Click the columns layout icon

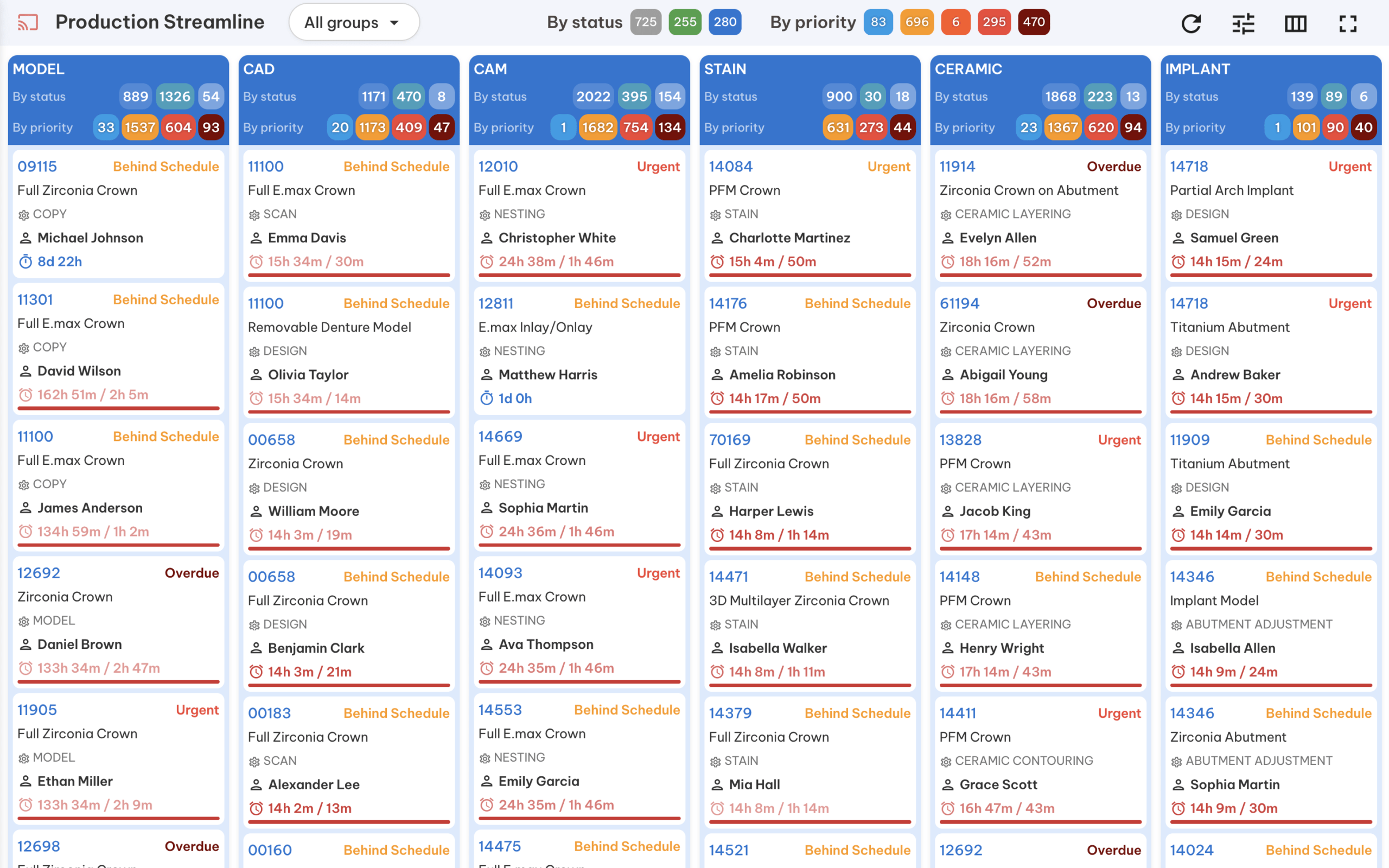coord(1296,23)
